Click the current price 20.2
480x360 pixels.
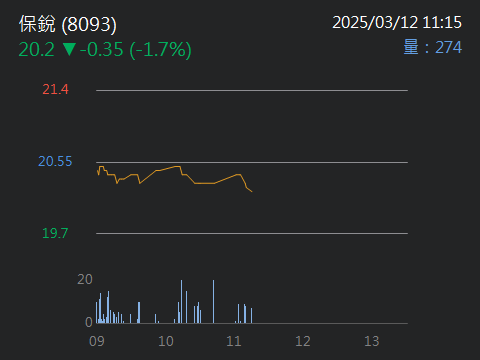tap(36, 49)
